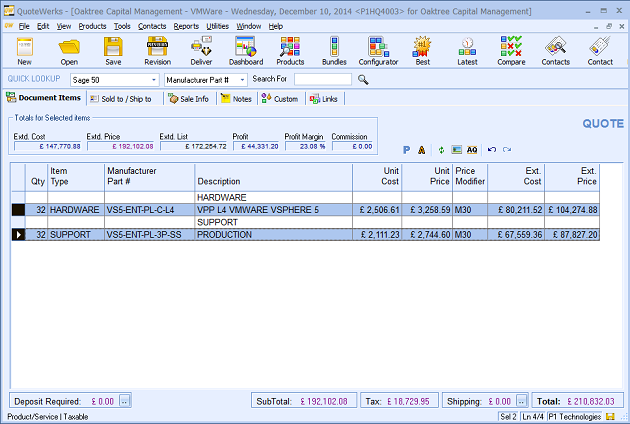This screenshot has height=424, width=630.
Task: Click the £ 87,827.20 extended price cell
Action: (x=572, y=235)
